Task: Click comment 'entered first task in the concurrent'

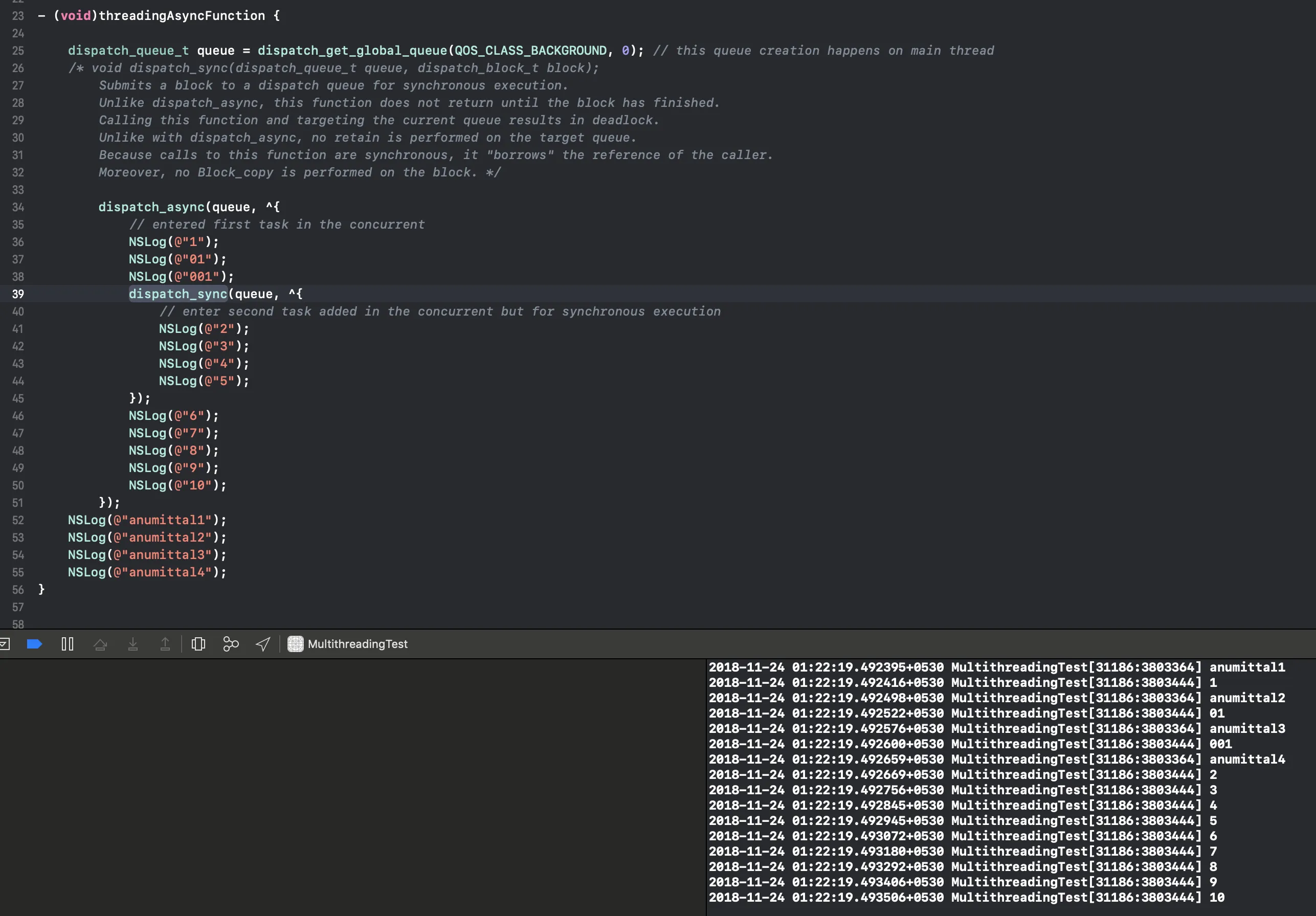Action: tap(277, 224)
